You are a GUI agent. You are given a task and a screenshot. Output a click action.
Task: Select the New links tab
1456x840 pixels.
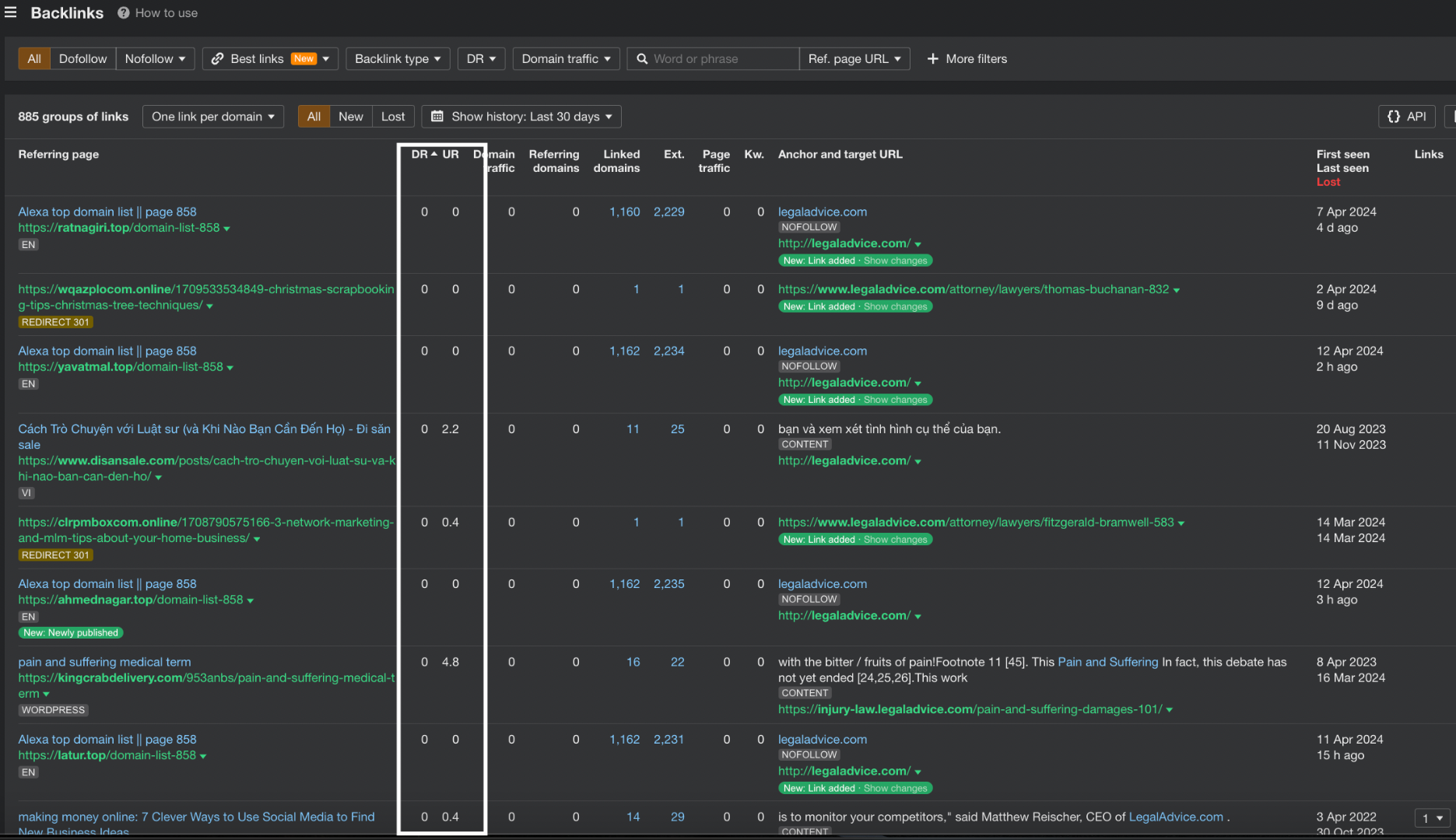pyautogui.click(x=350, y=117)
